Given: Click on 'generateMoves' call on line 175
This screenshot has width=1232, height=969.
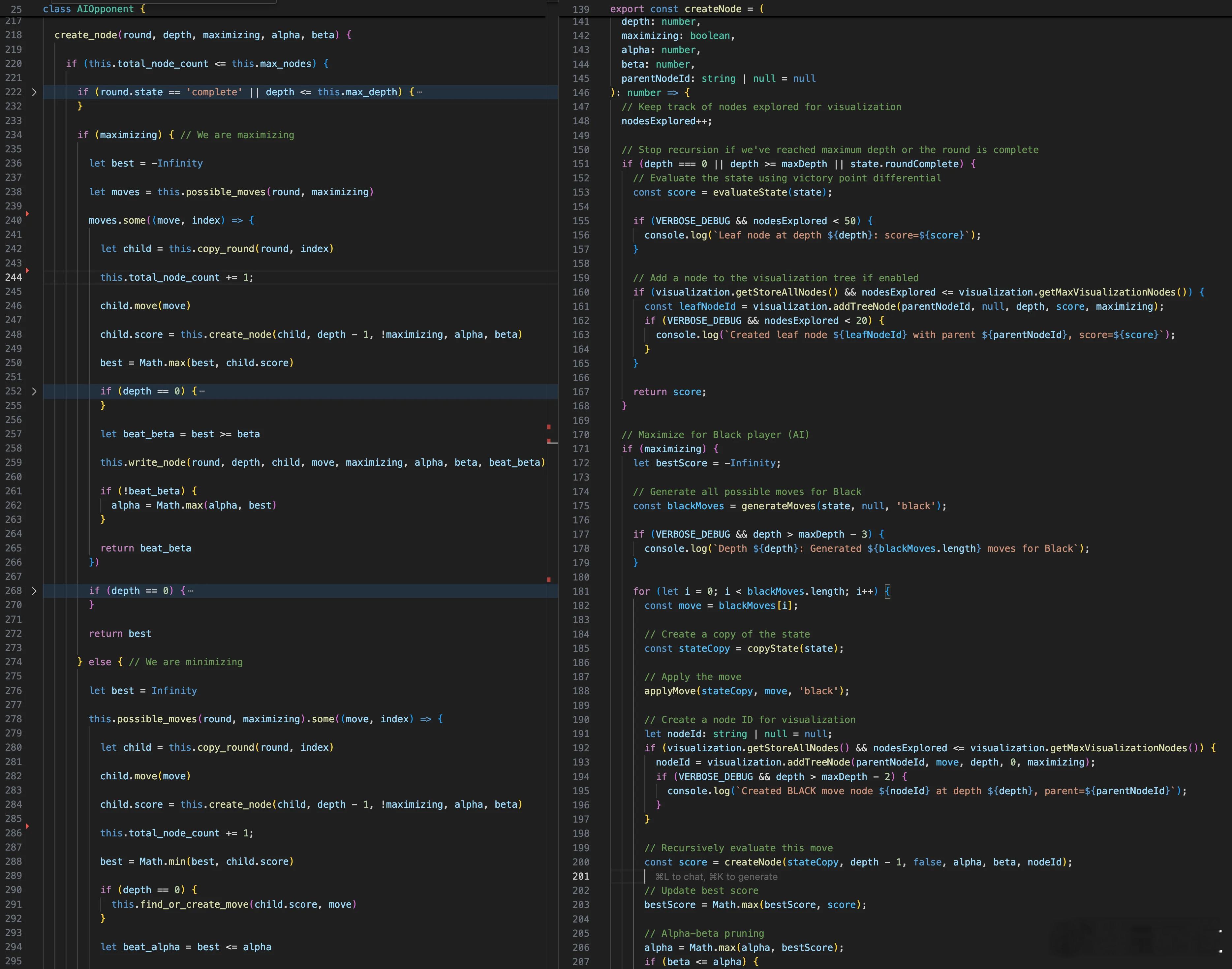Looking at the screenshot, I should [778, 506].
